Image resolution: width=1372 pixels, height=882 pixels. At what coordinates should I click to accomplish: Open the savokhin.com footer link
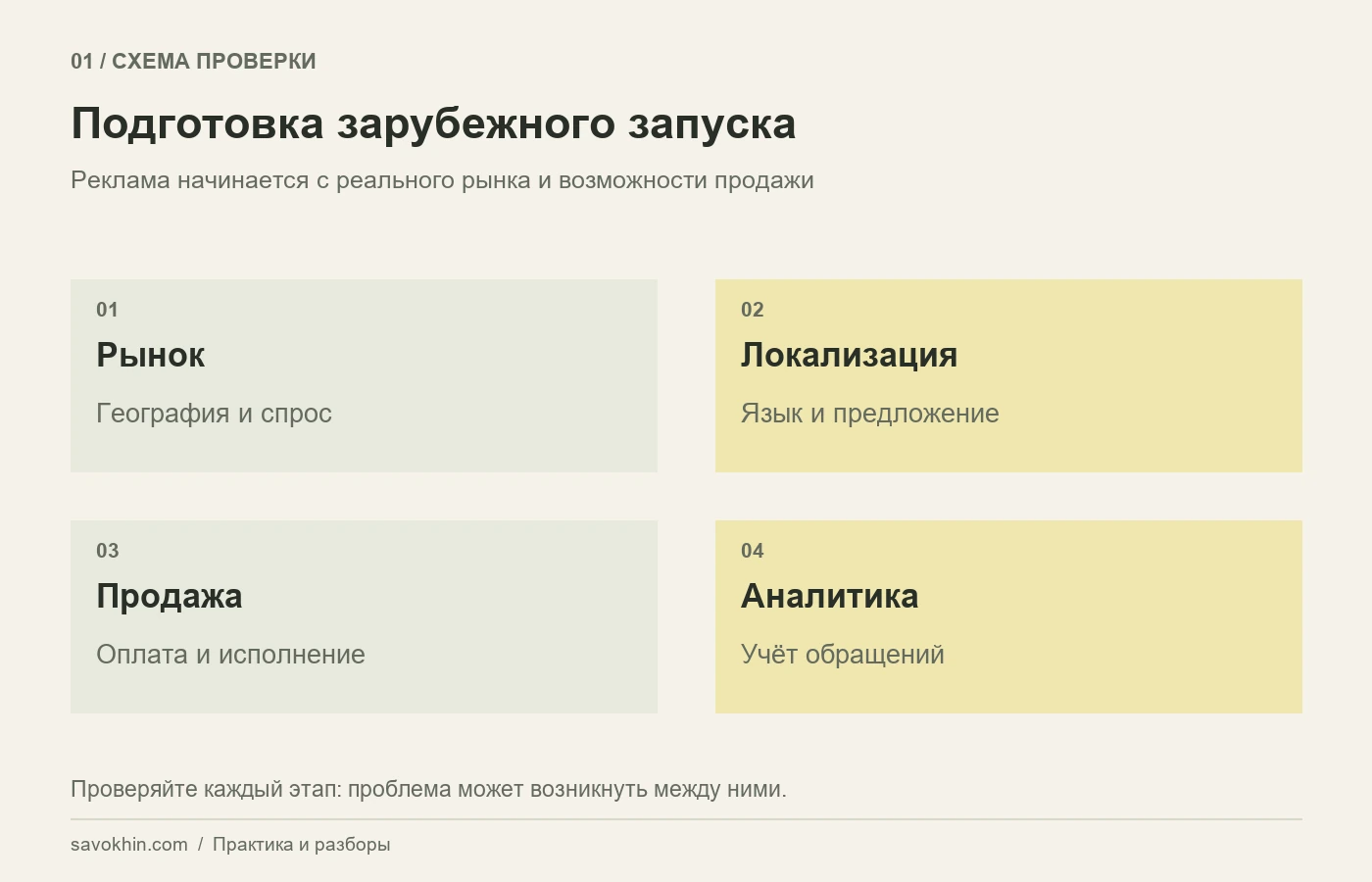(x=129, y=845)
